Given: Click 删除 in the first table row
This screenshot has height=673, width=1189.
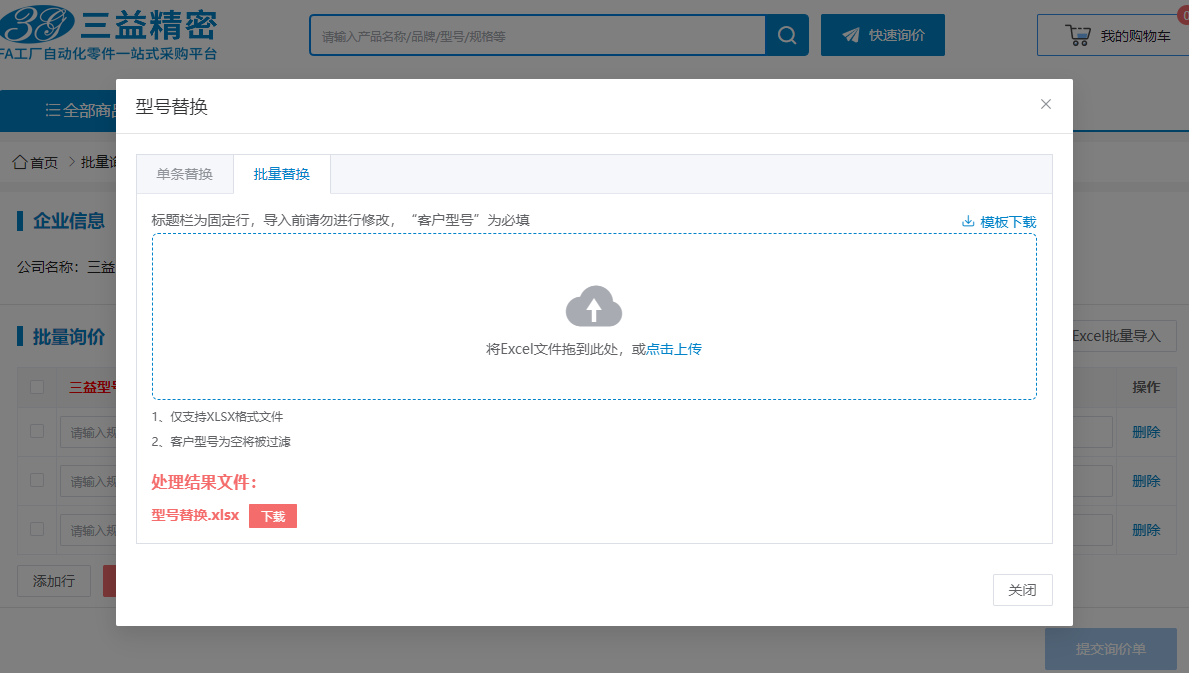Looking at the screenshot, I should [1146, 432].
